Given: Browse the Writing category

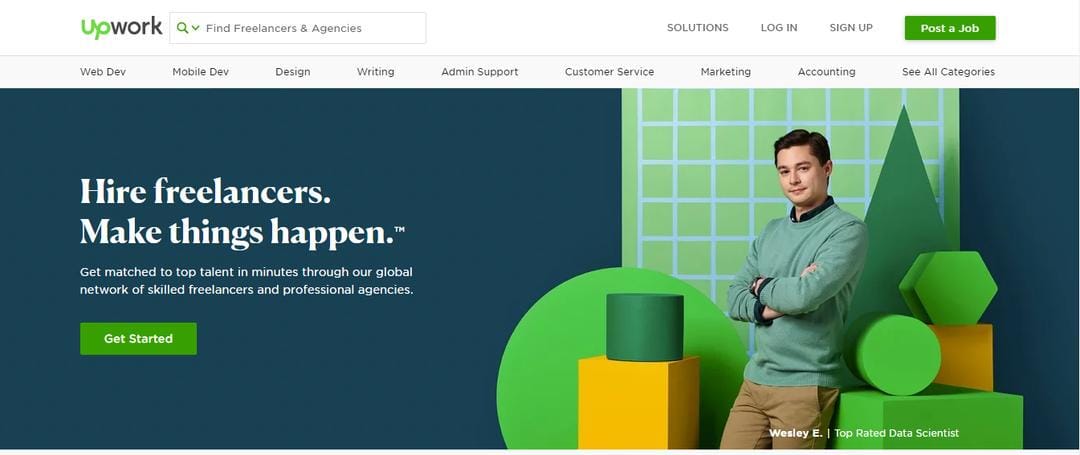Looking at the screenshot, I should [x=375, y=72].
